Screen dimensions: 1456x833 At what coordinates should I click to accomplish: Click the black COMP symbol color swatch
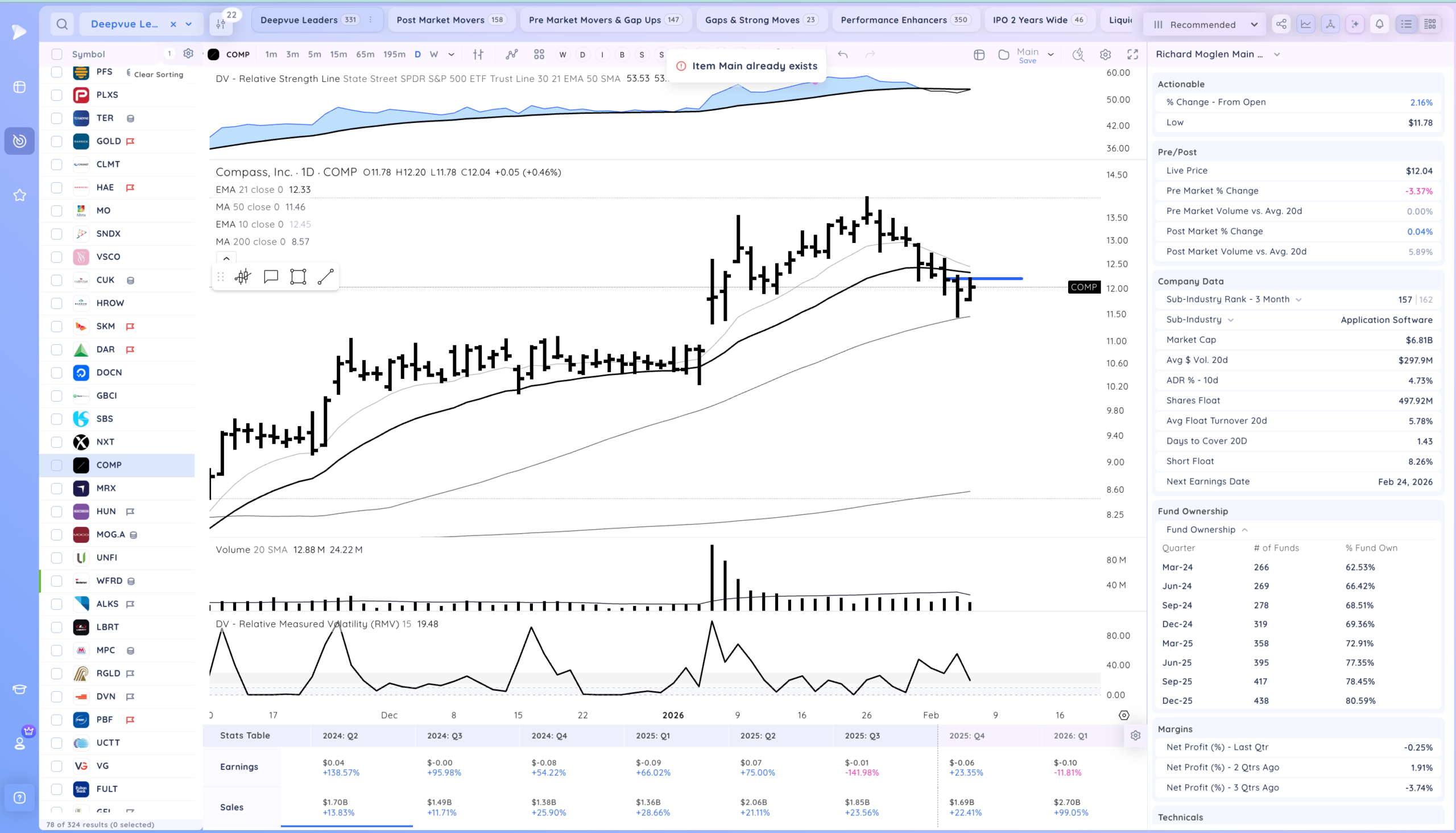(x=213, y=55)
